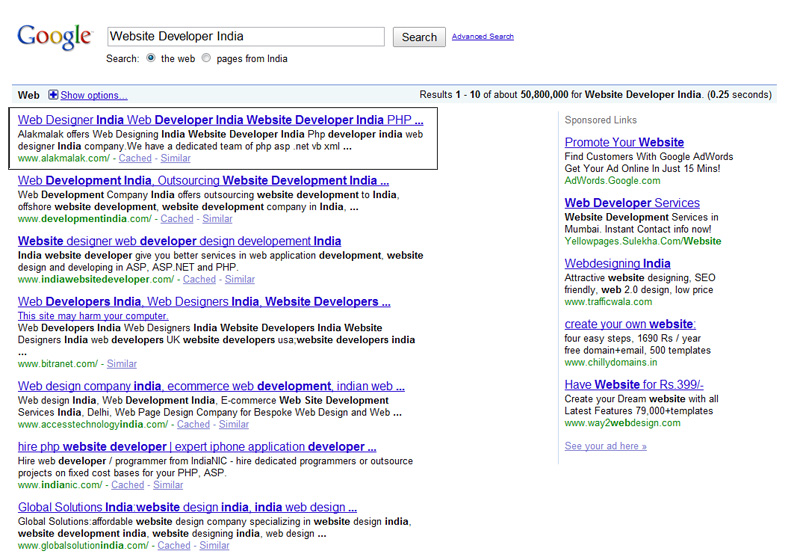
Task: Open Cached link for accesstechnologyindia.com
Action: point(193,424)
